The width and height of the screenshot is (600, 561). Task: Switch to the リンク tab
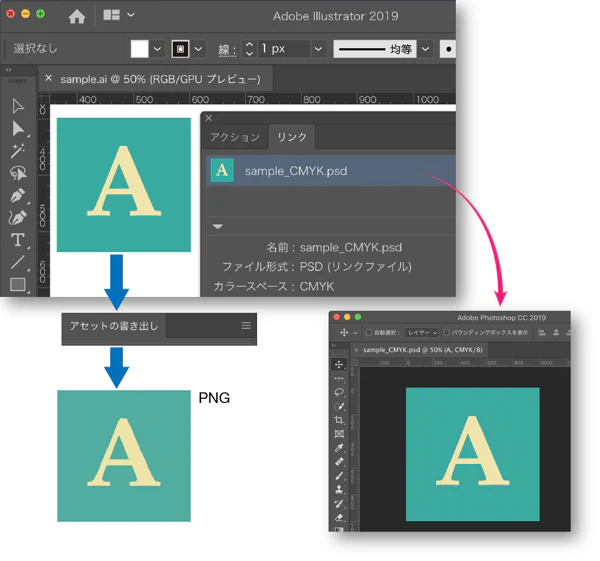coord(292,137)
